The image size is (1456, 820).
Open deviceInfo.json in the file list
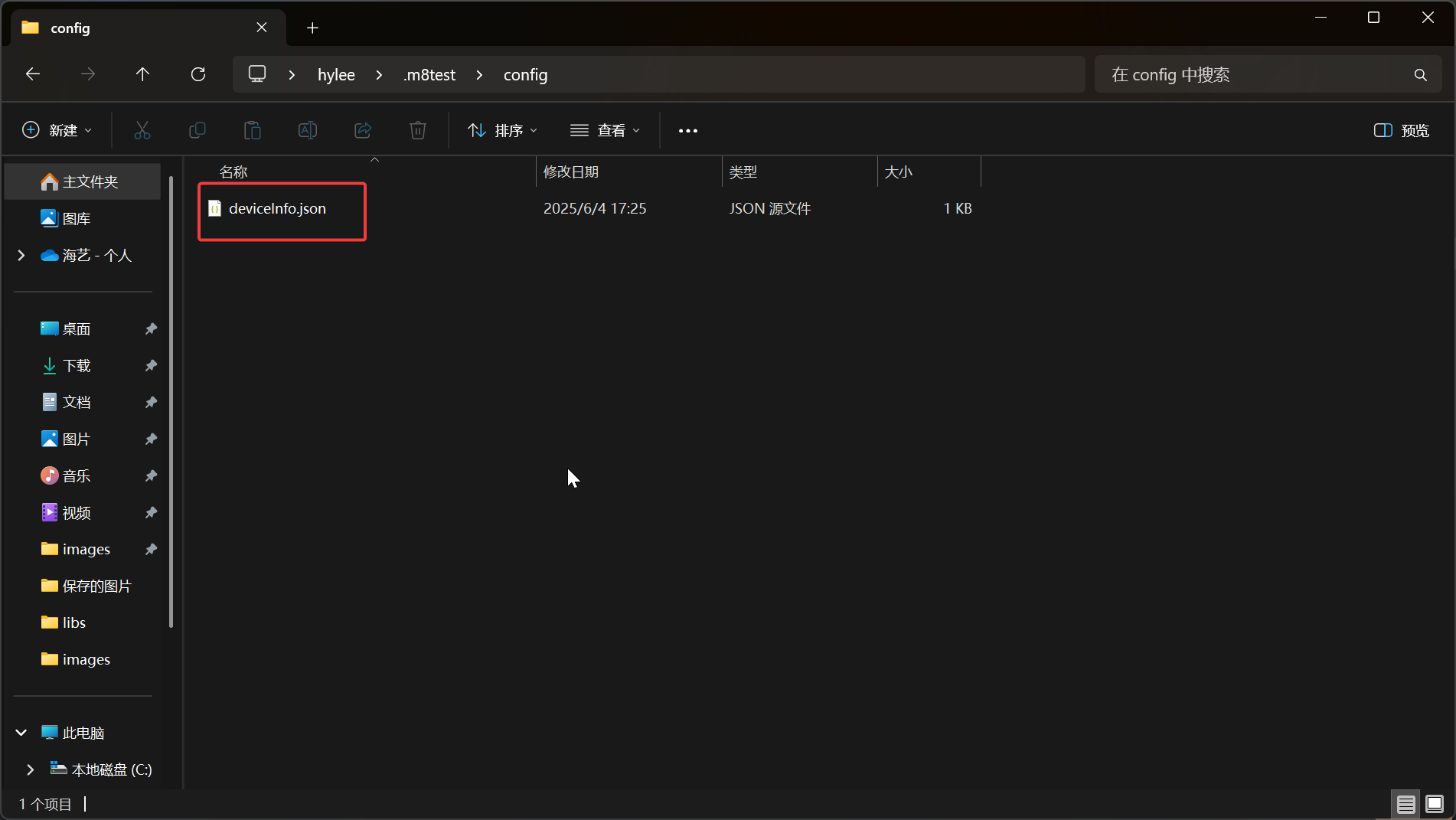coord(278,207)
